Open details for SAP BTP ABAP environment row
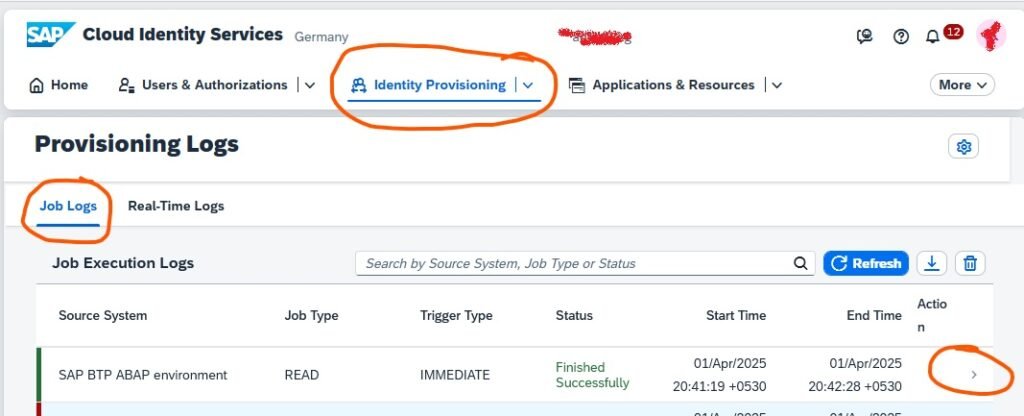 975,375
